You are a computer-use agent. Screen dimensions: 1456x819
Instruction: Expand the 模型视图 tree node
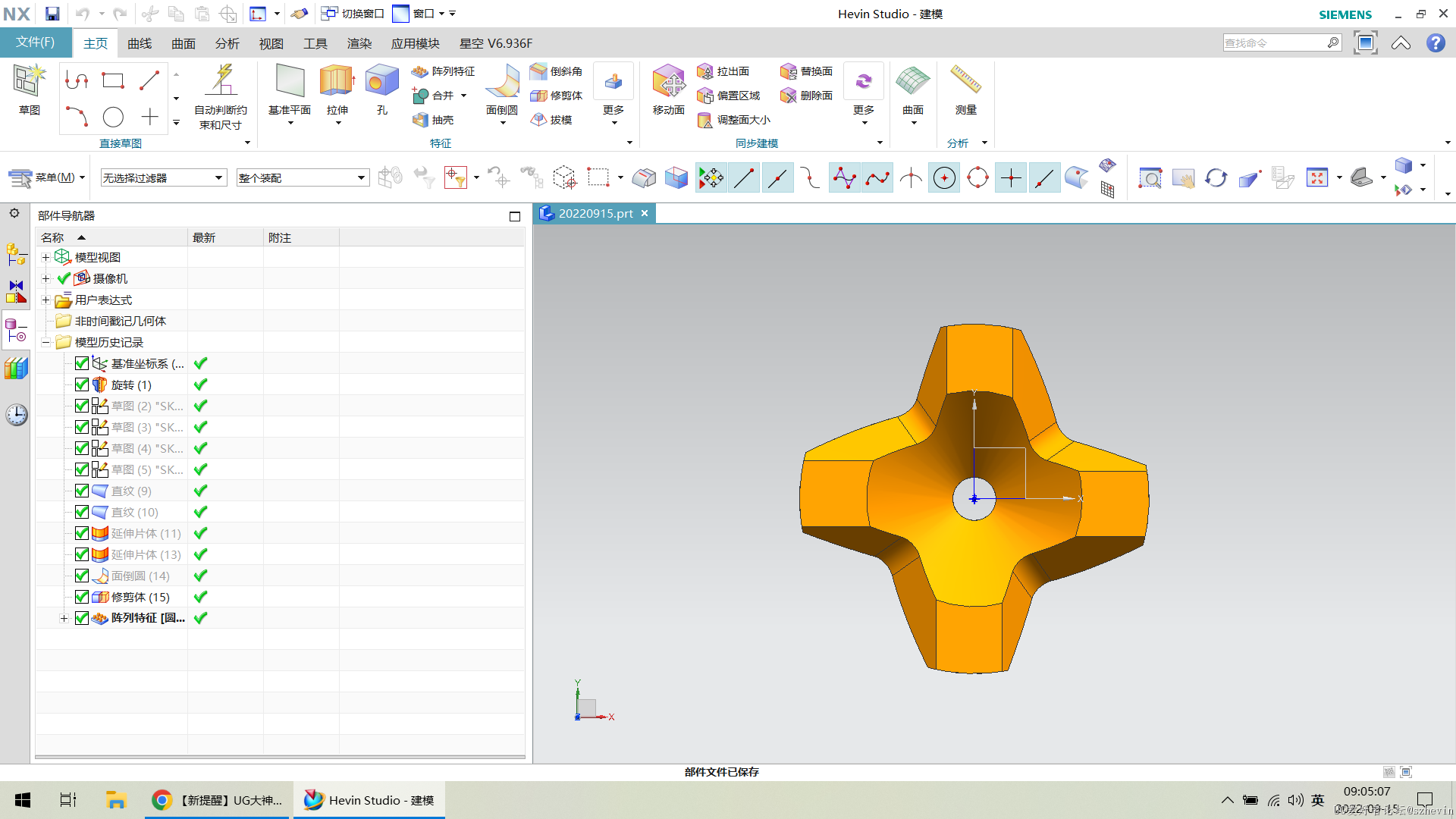[x=45, y=257]
